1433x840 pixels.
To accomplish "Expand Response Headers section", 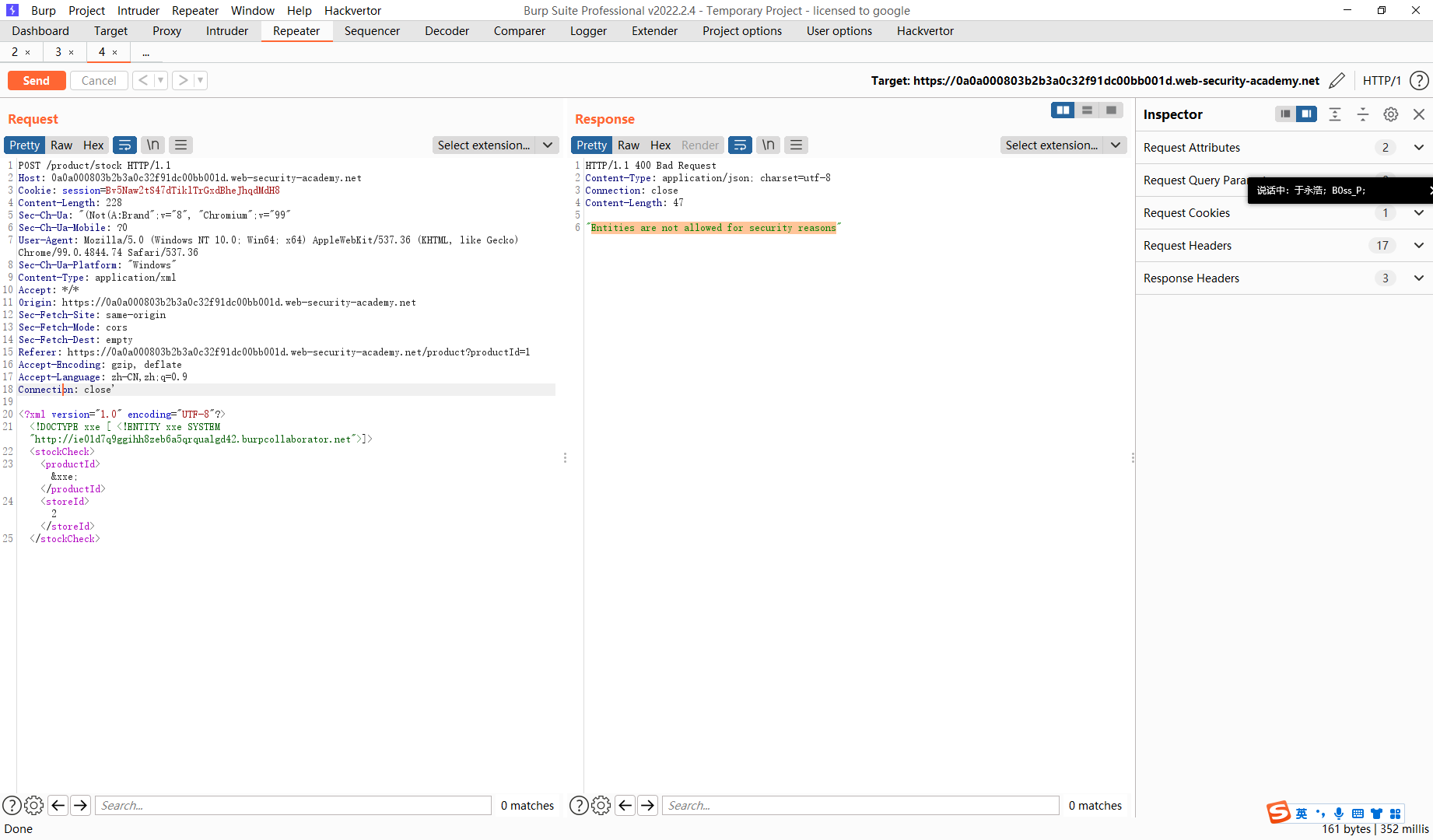I will (x=1419, y=278).
